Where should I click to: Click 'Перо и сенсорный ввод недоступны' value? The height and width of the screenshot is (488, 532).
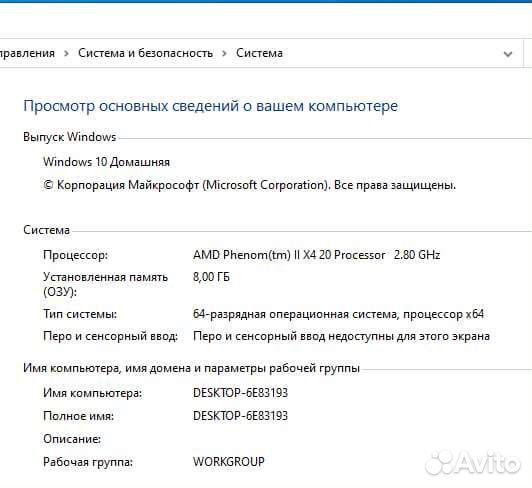click(x=341, y=336)
